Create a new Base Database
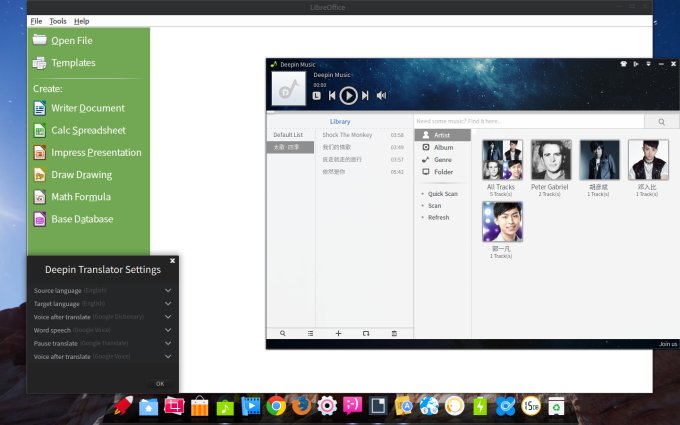Screen dimensions: 680x425 pyautogui.click(x=73, y=219)
